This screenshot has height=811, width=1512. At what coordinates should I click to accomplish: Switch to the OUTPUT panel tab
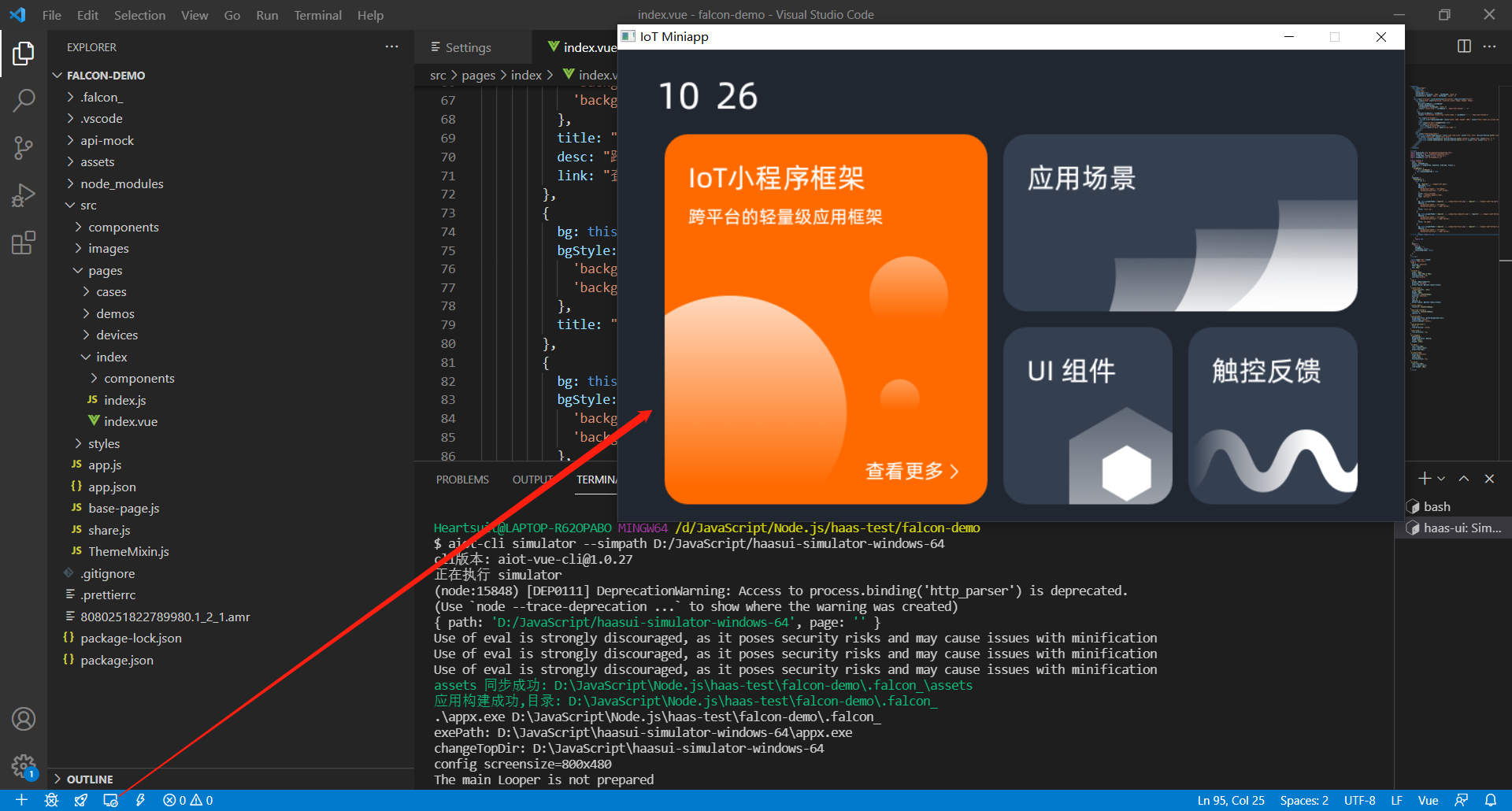[x=534, y=480]
